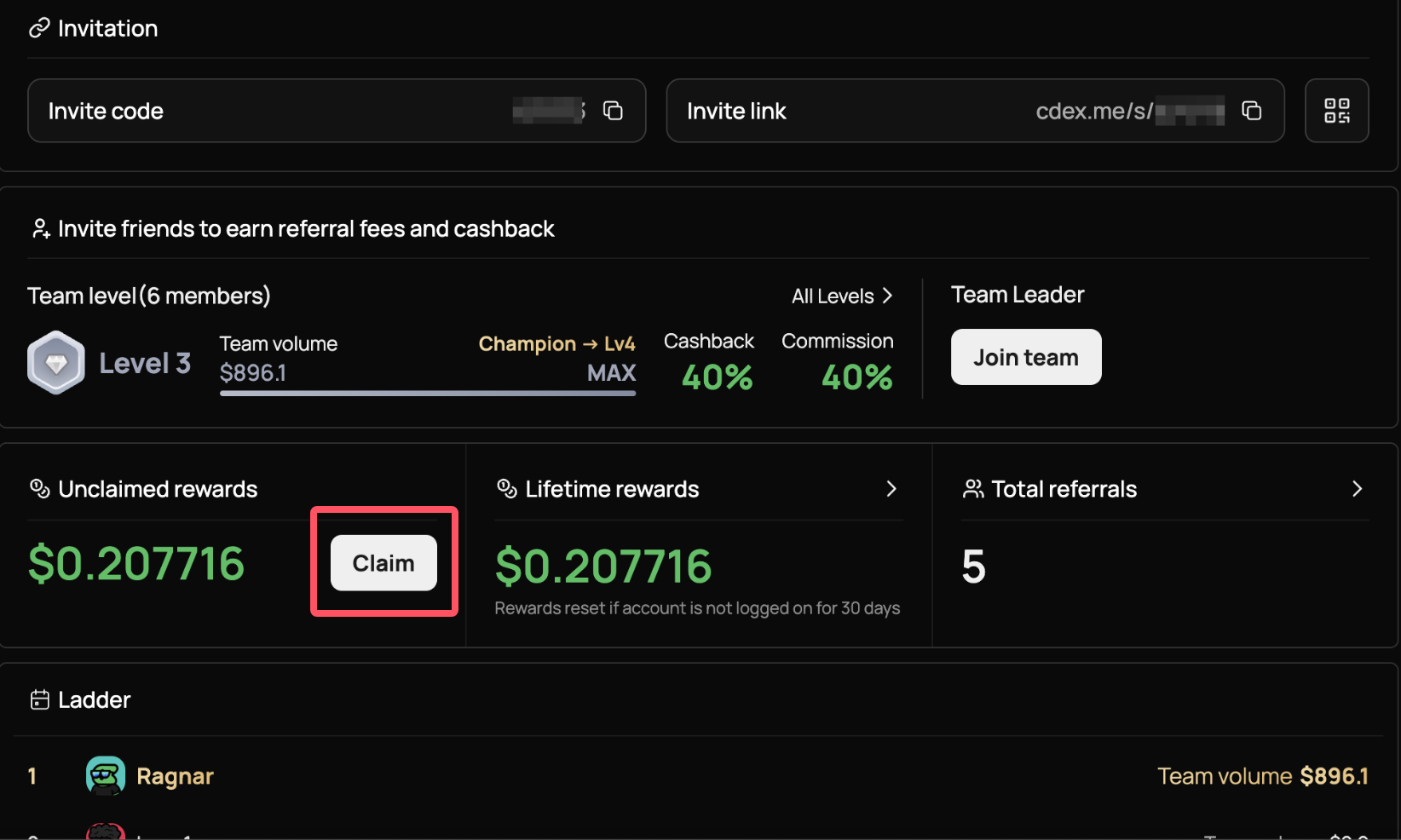The height and width of the screenshot is (840, 1401).
Task: Click the Lifetime rewards coin icon
Action: [507, 488]
